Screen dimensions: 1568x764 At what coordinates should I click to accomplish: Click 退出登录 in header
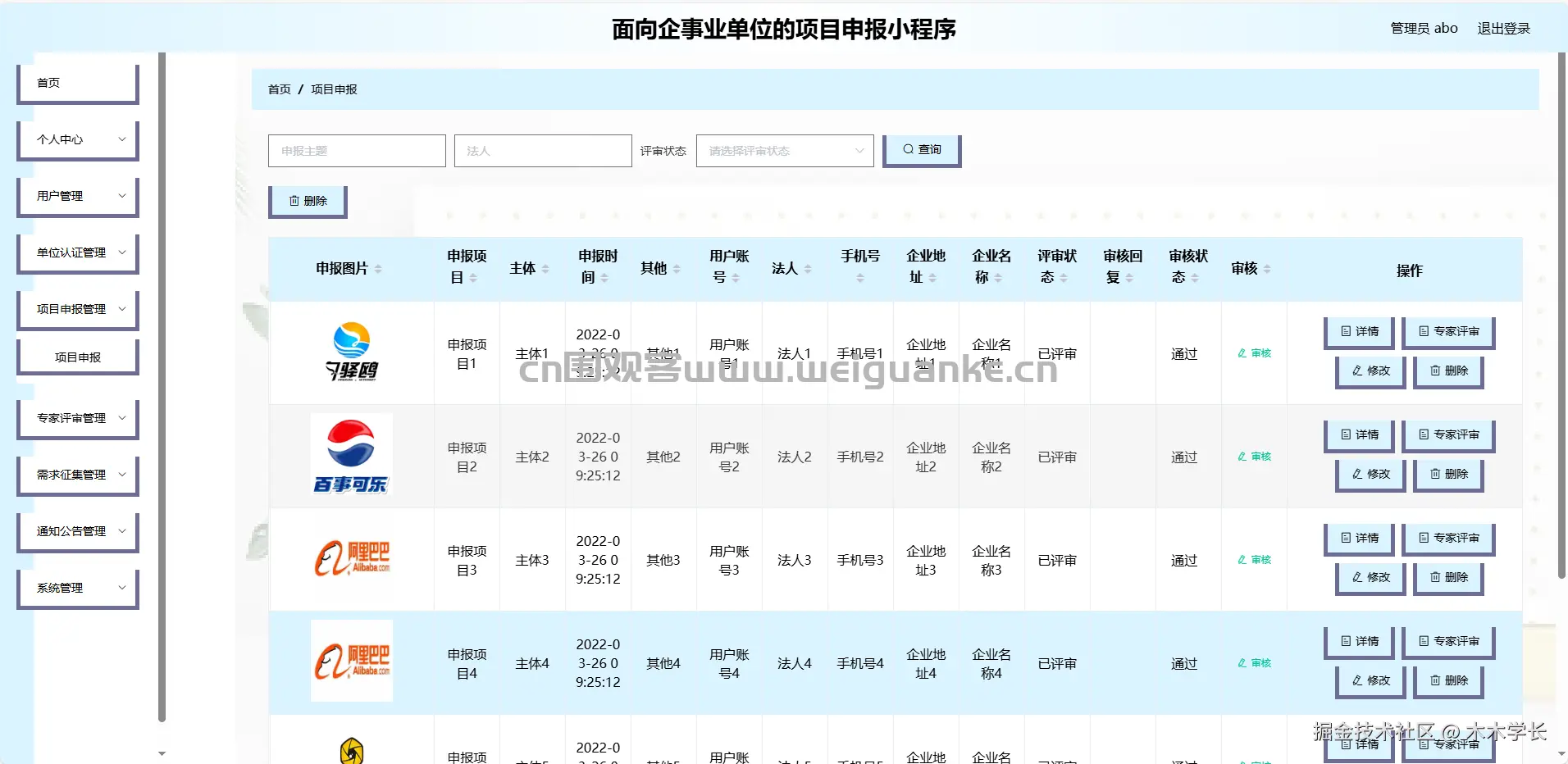[x=1503, y=29]
